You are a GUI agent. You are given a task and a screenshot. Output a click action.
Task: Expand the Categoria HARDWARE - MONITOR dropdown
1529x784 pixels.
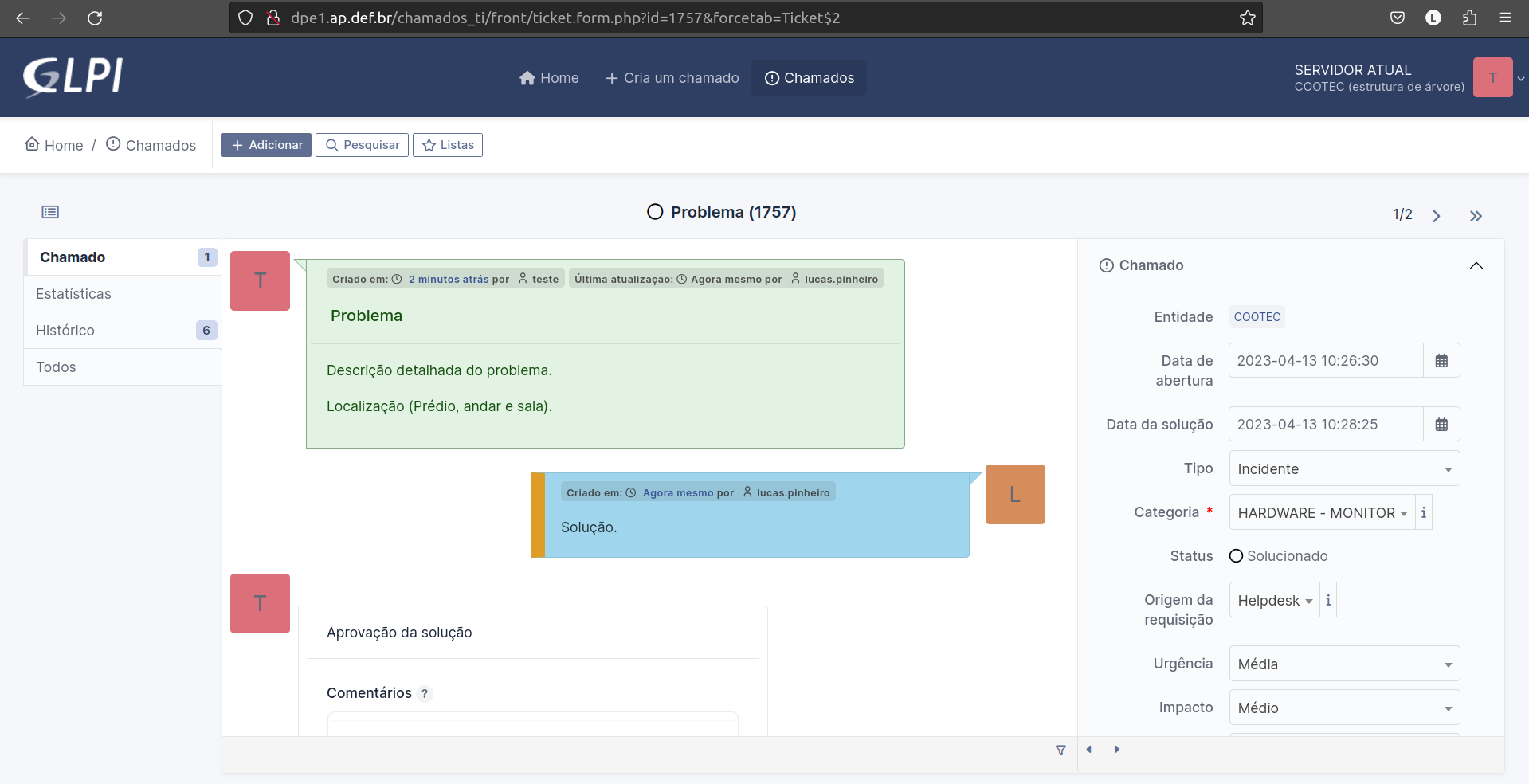1321,512
